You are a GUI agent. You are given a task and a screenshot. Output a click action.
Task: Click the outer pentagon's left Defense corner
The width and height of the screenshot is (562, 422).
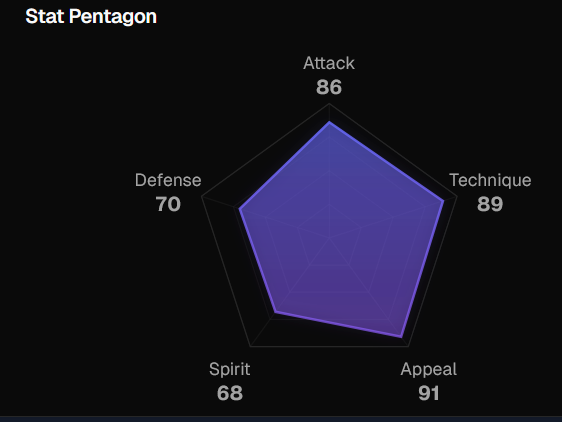(202, 196)
